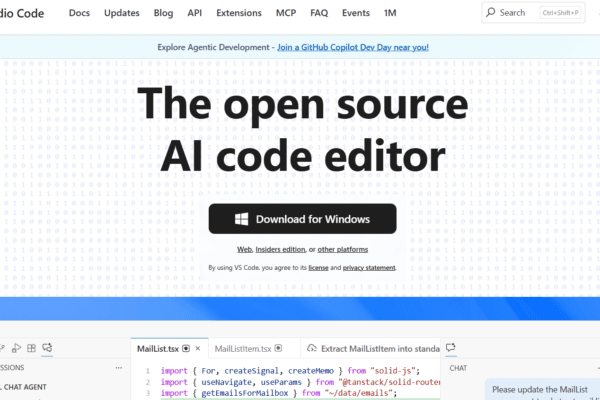Viewport: 600px width, 400px height.
Task: Click the Windows logo on download button
Action: click(x=241, y=219)
